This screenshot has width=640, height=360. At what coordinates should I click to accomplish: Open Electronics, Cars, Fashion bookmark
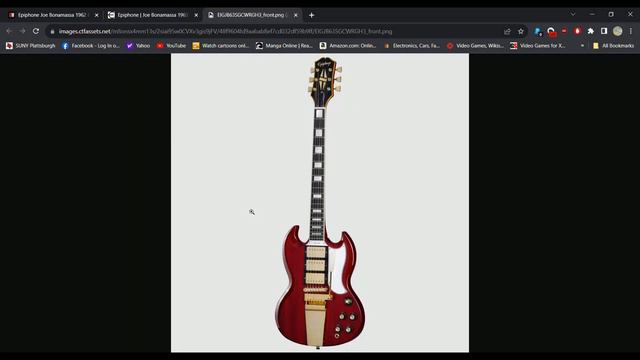(x=412, y=46)
